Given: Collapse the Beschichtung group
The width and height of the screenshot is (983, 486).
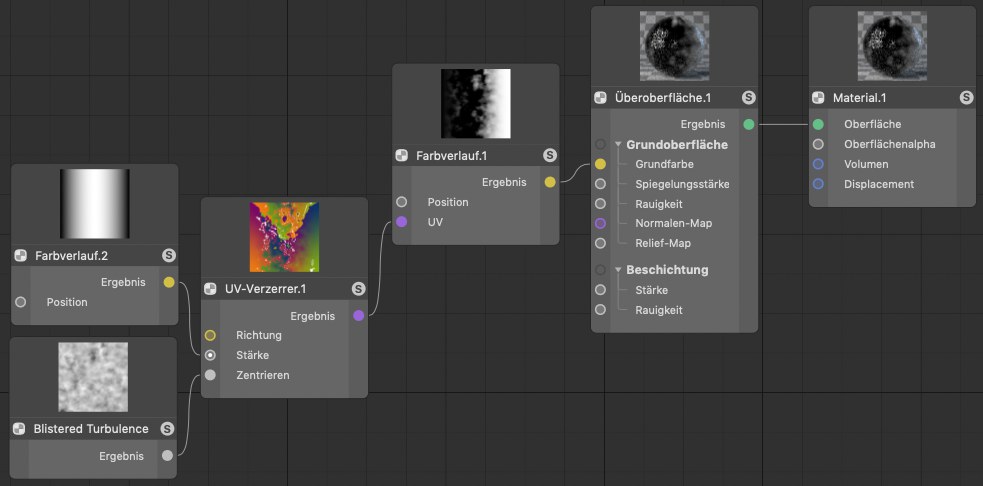Looking at the screenshot, I should (x=618, y=270).
